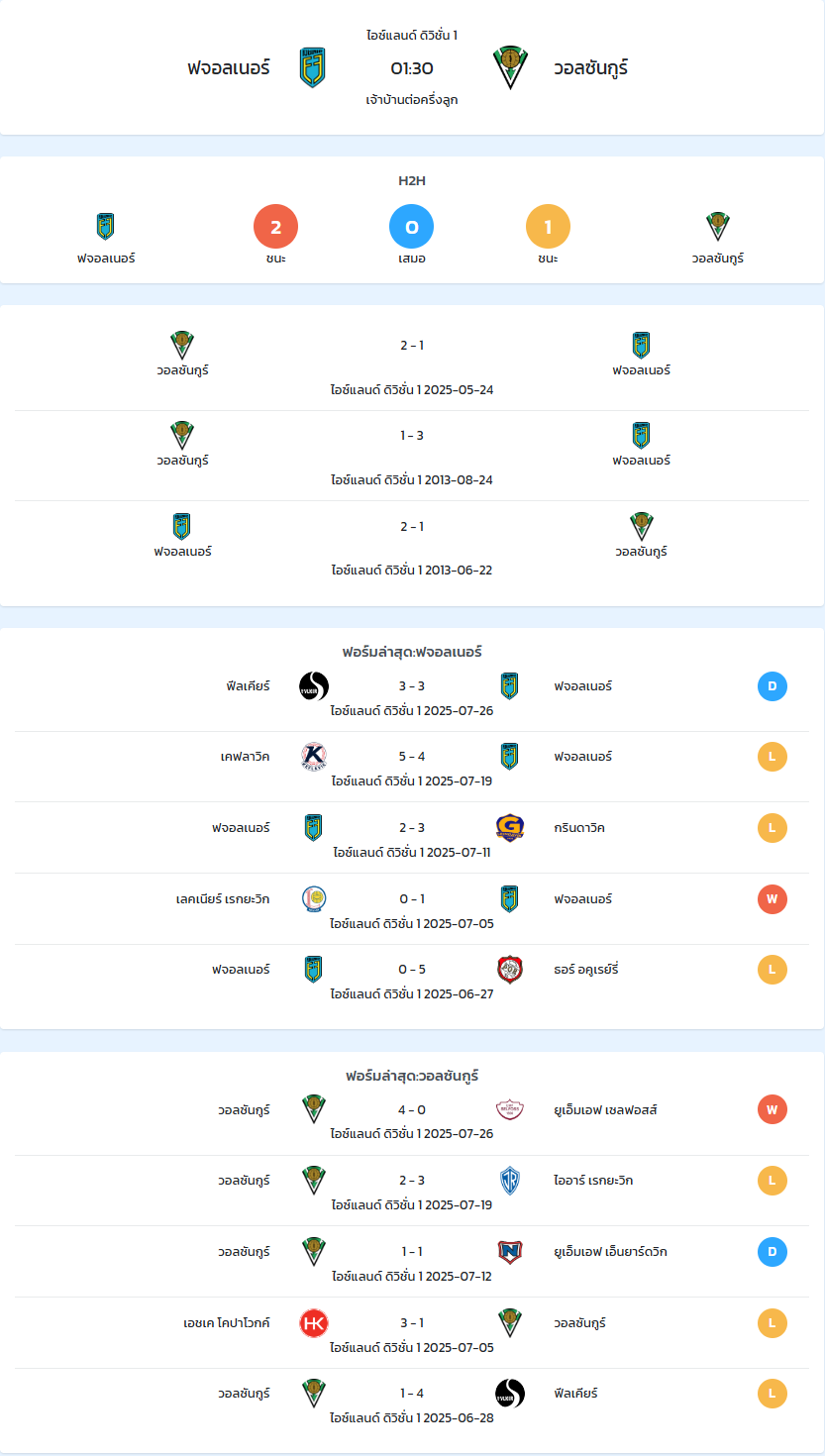The image size is (825, 1456).
Task: Click the red HK logo in the 3 - 1 match
Action: (x=314, y=1323)
